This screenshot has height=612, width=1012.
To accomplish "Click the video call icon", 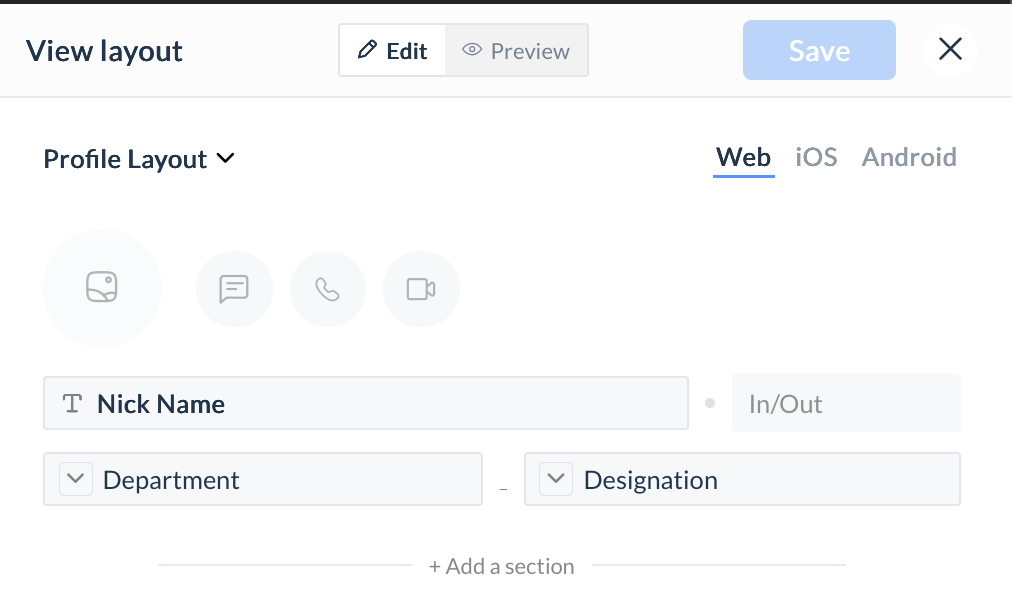I will point(421,289).
